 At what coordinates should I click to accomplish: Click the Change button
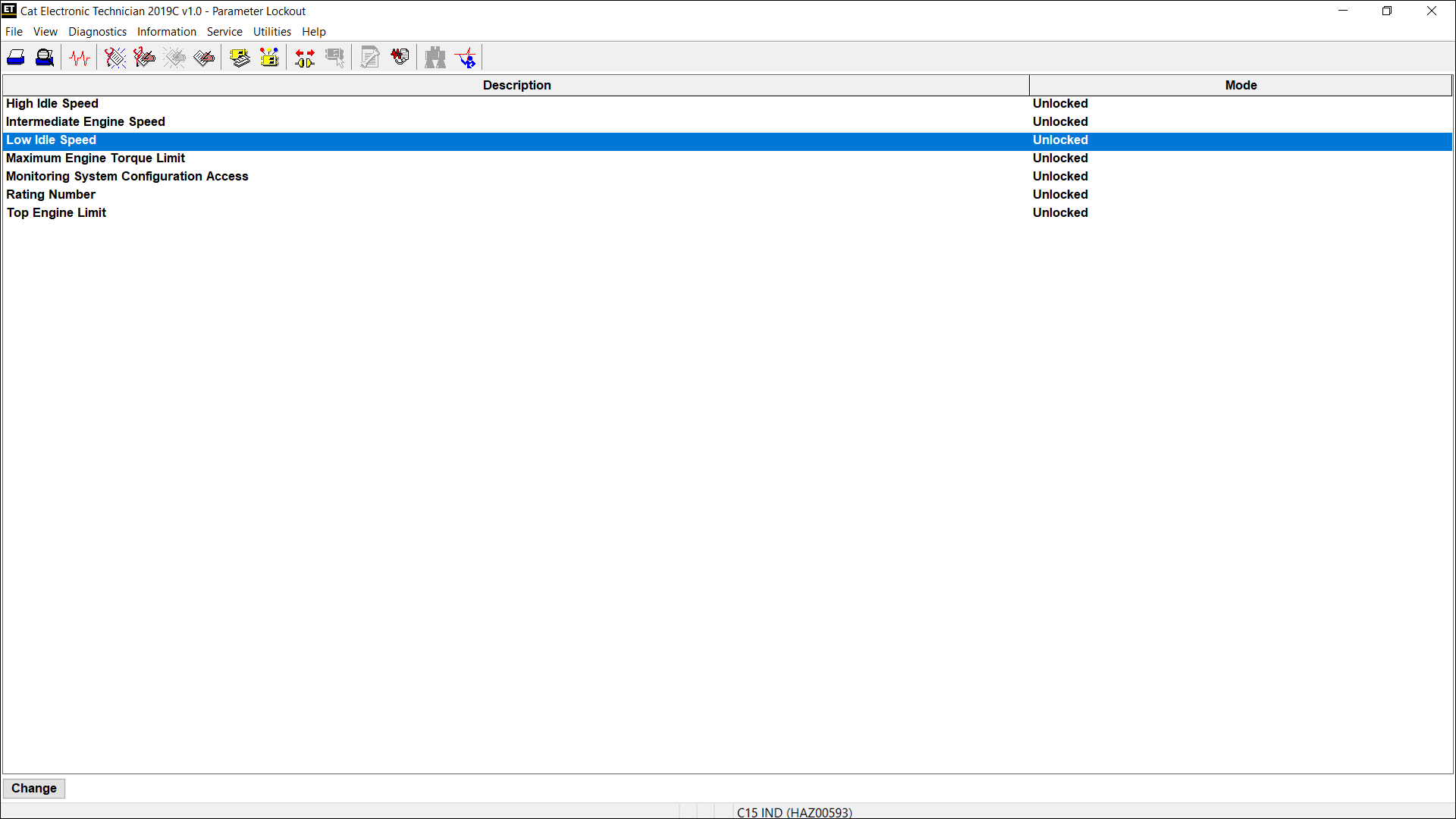(34, 788)
